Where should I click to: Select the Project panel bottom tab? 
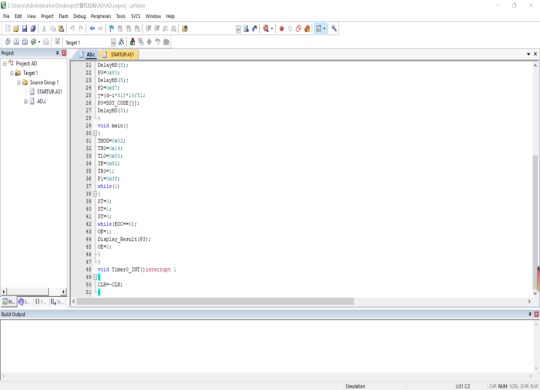pyautogui.click(x=9, y=302)
